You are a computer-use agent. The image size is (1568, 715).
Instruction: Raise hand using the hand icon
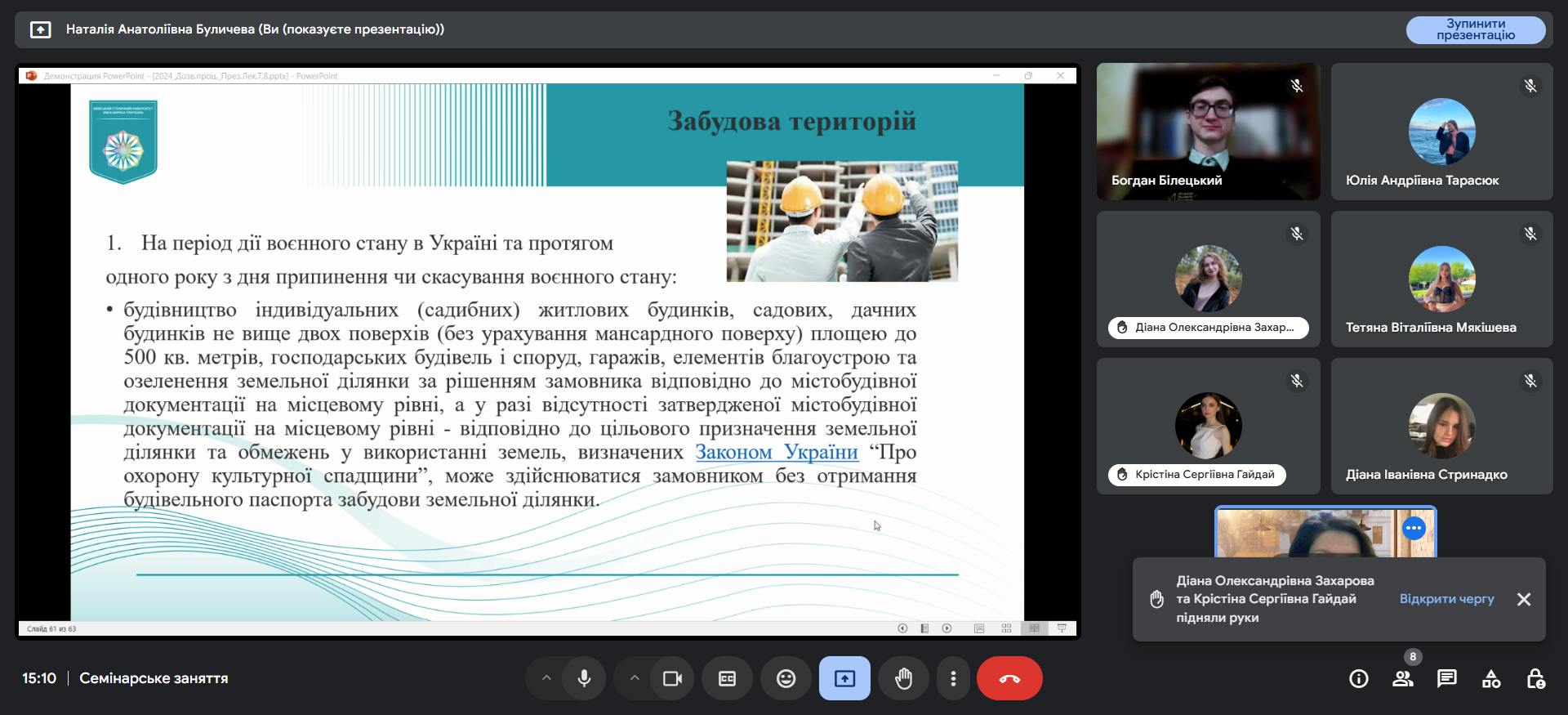(x=903, y=678)
